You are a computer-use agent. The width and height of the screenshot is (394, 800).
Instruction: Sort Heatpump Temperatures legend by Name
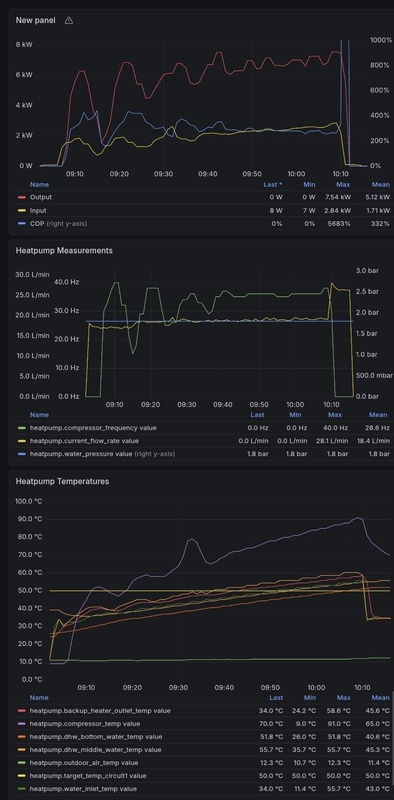(x=39, y=697)
